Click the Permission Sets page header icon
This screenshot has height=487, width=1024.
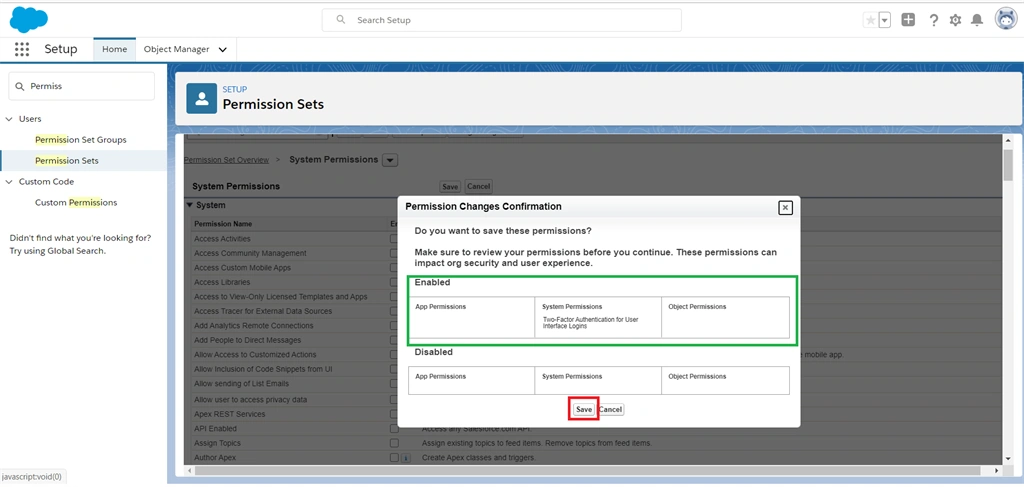coord(202,99)
